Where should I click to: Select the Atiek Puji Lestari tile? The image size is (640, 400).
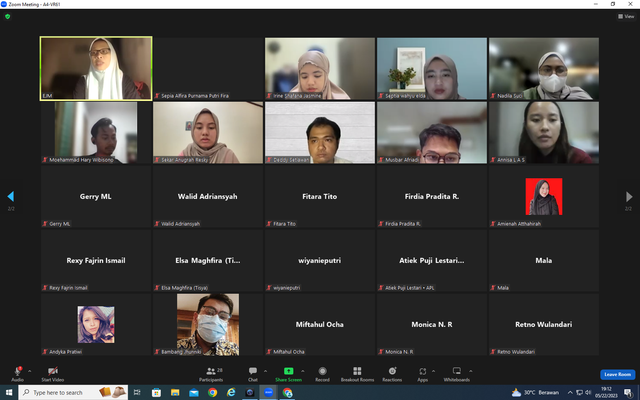432,260
